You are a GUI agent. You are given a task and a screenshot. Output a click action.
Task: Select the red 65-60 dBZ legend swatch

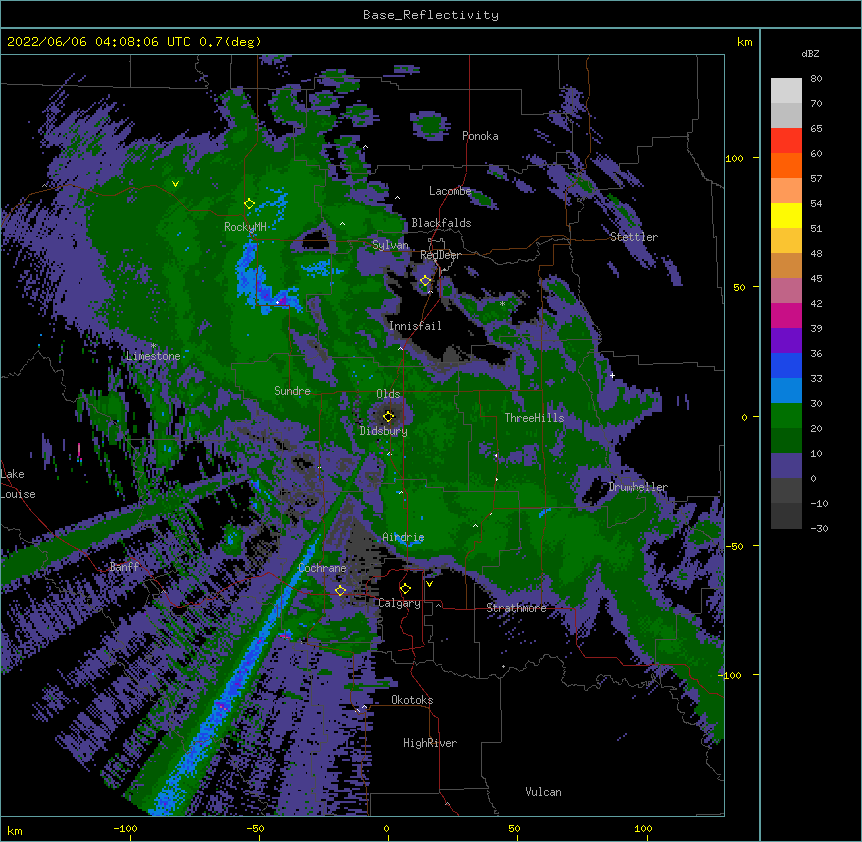point(786,140)
